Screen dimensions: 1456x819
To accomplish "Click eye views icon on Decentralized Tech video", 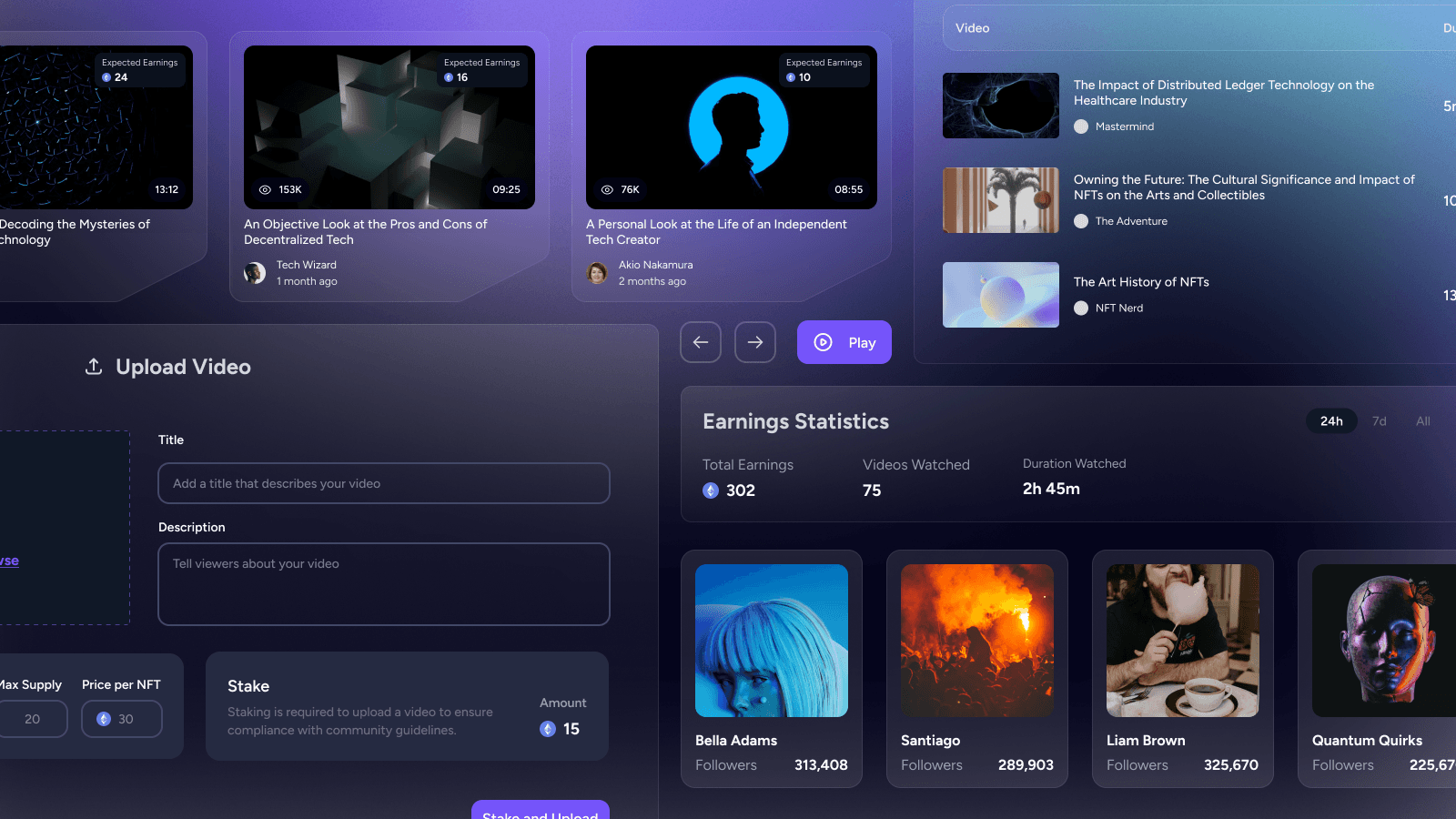I will pos(265,189).
